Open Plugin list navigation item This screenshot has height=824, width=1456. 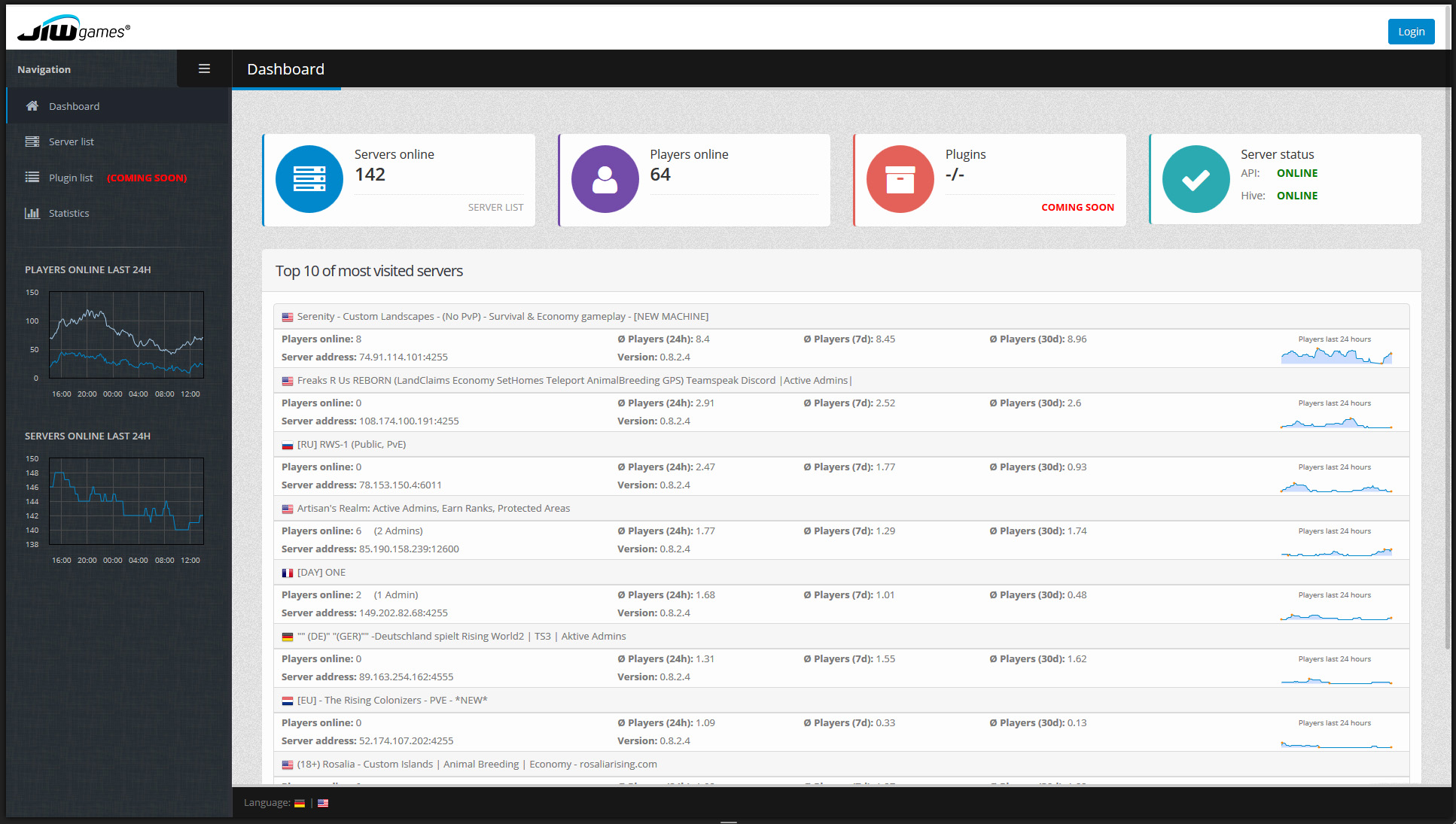pyautogui.click(x=71, y=178)
